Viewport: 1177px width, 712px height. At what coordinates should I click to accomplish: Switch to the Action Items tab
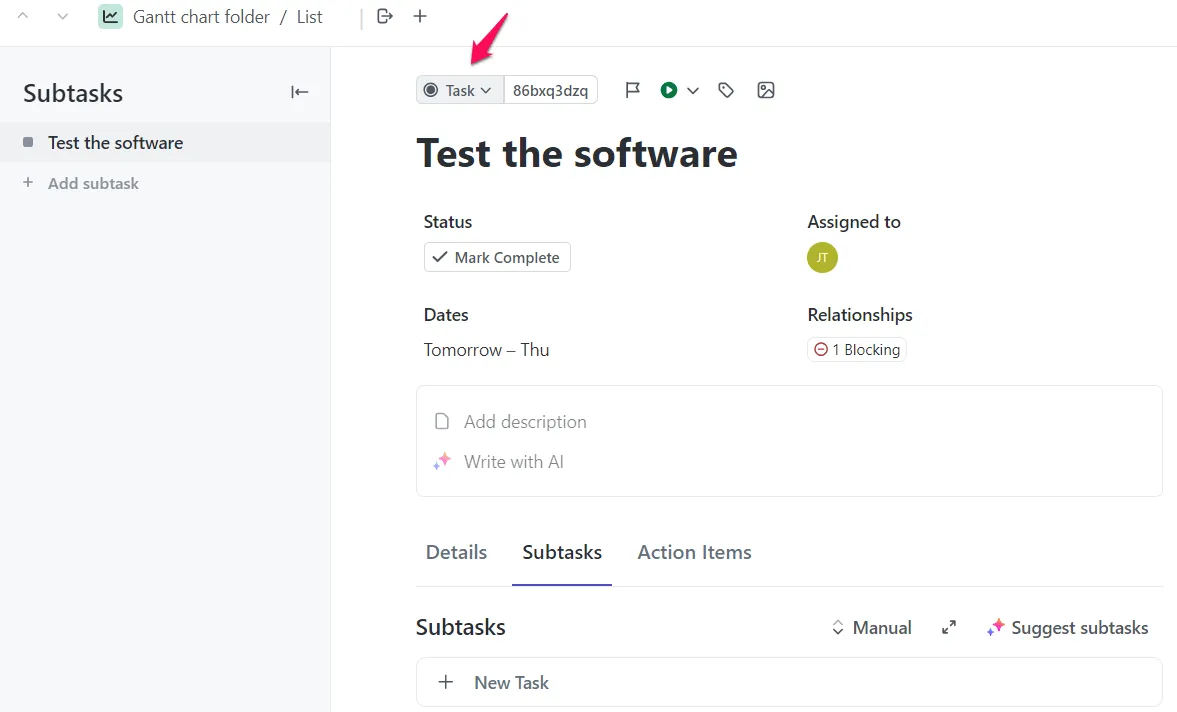point(694,552)
